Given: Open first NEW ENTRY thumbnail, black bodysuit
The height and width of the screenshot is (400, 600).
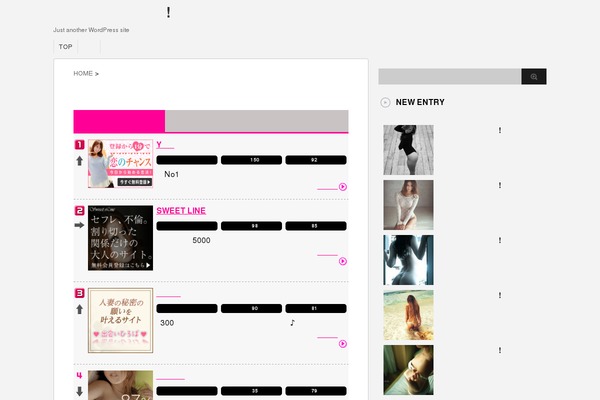Looking at the screenshot, I should click(x=408, y=150).
